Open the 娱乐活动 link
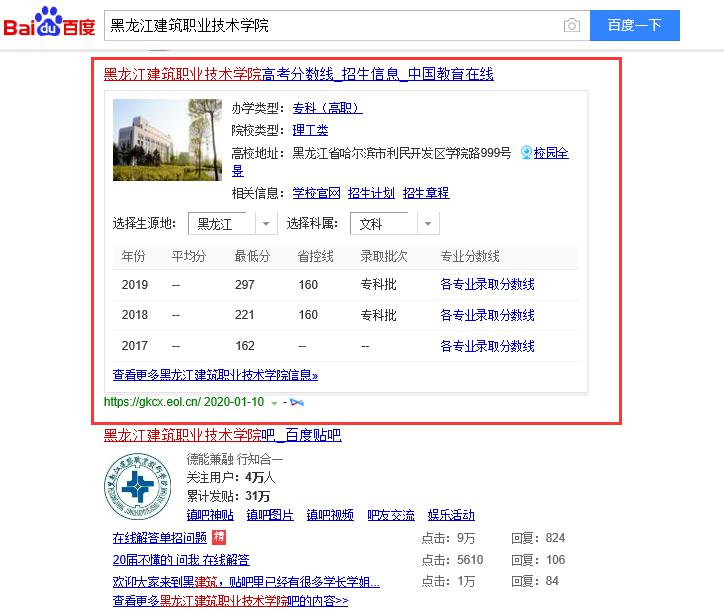This screenshot has width=724, height=610. [x=451, y=515]
